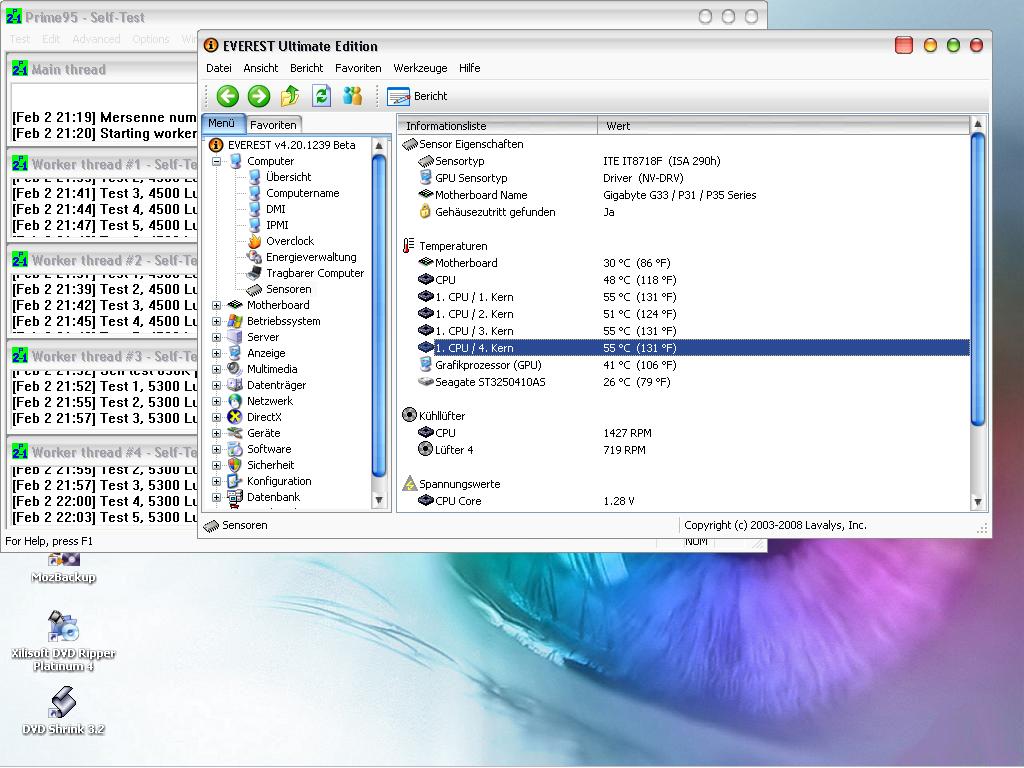The width and height of the screenshot is (1024, 768).
Task: Select IPMI in the tree
Action: 277,225
